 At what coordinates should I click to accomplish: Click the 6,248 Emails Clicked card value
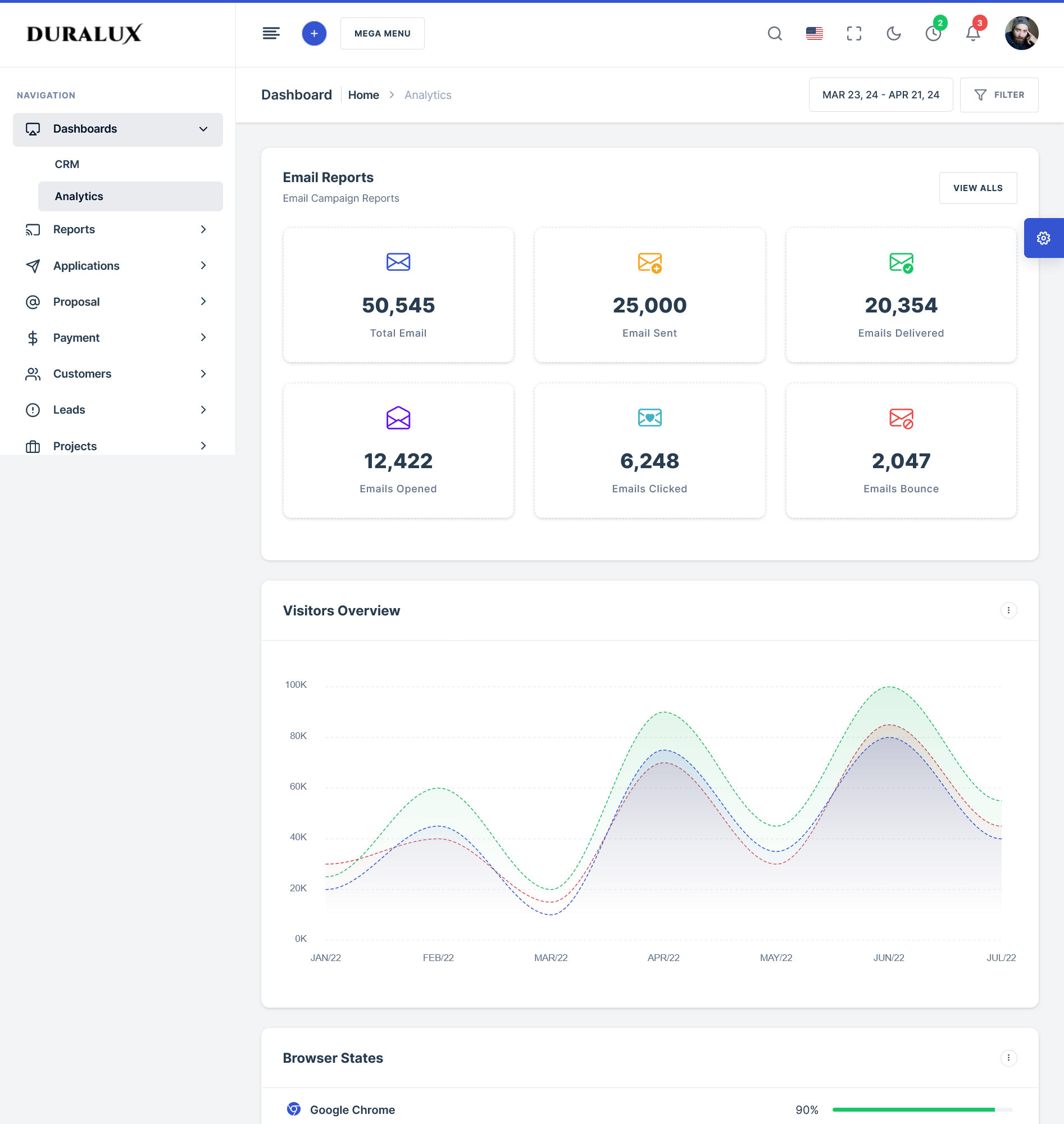coord(650,461)
